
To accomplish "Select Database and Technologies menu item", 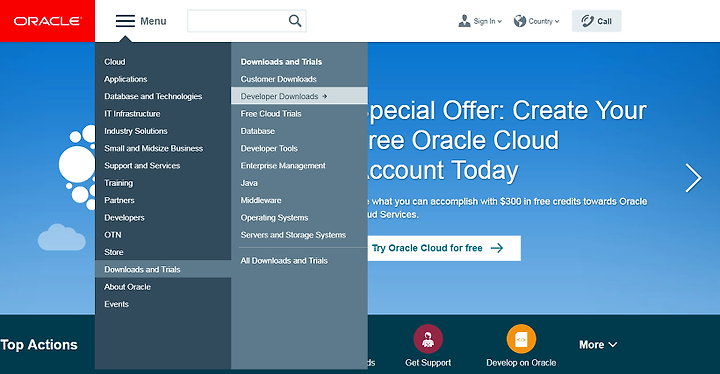I will click(153, 96).
